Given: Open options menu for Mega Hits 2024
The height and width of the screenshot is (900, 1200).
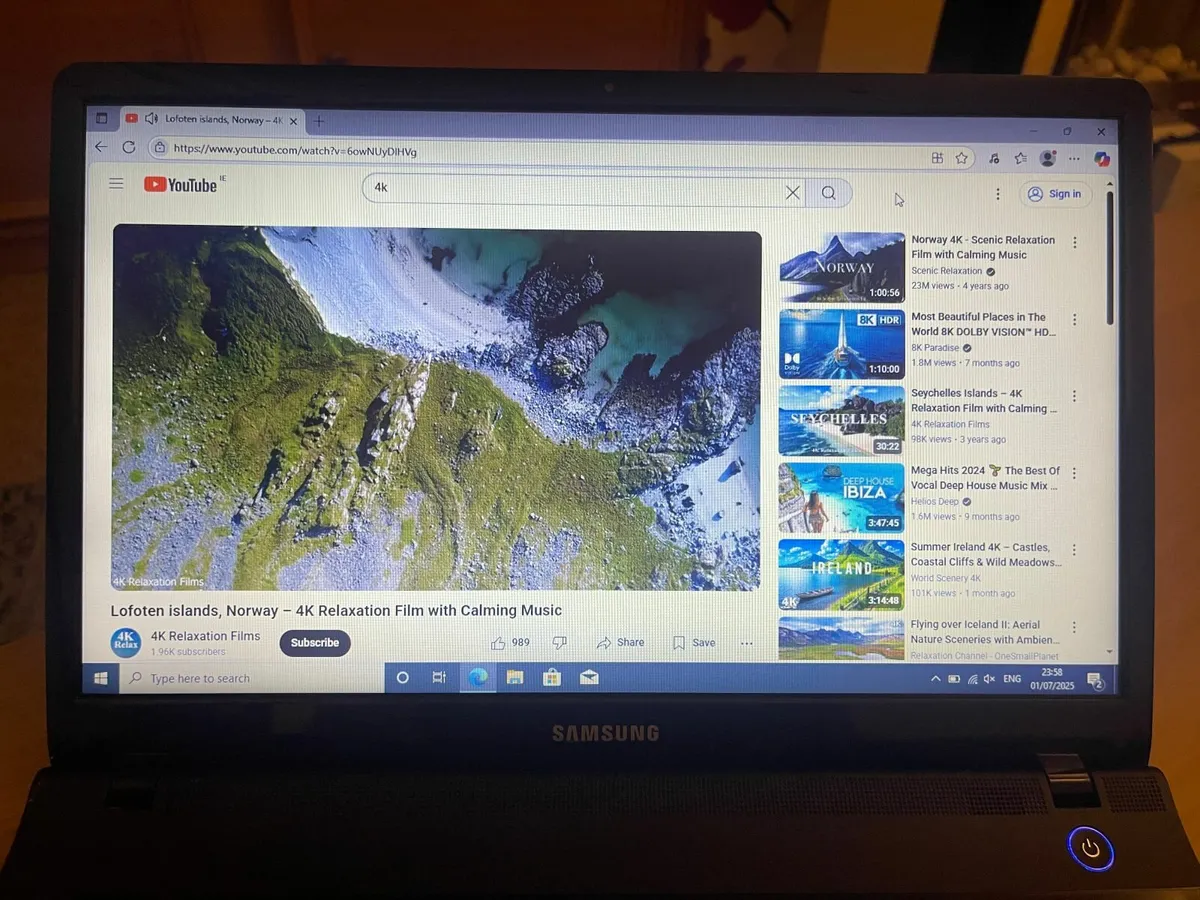Looking at the screenshot, I should pos(1075,473).
